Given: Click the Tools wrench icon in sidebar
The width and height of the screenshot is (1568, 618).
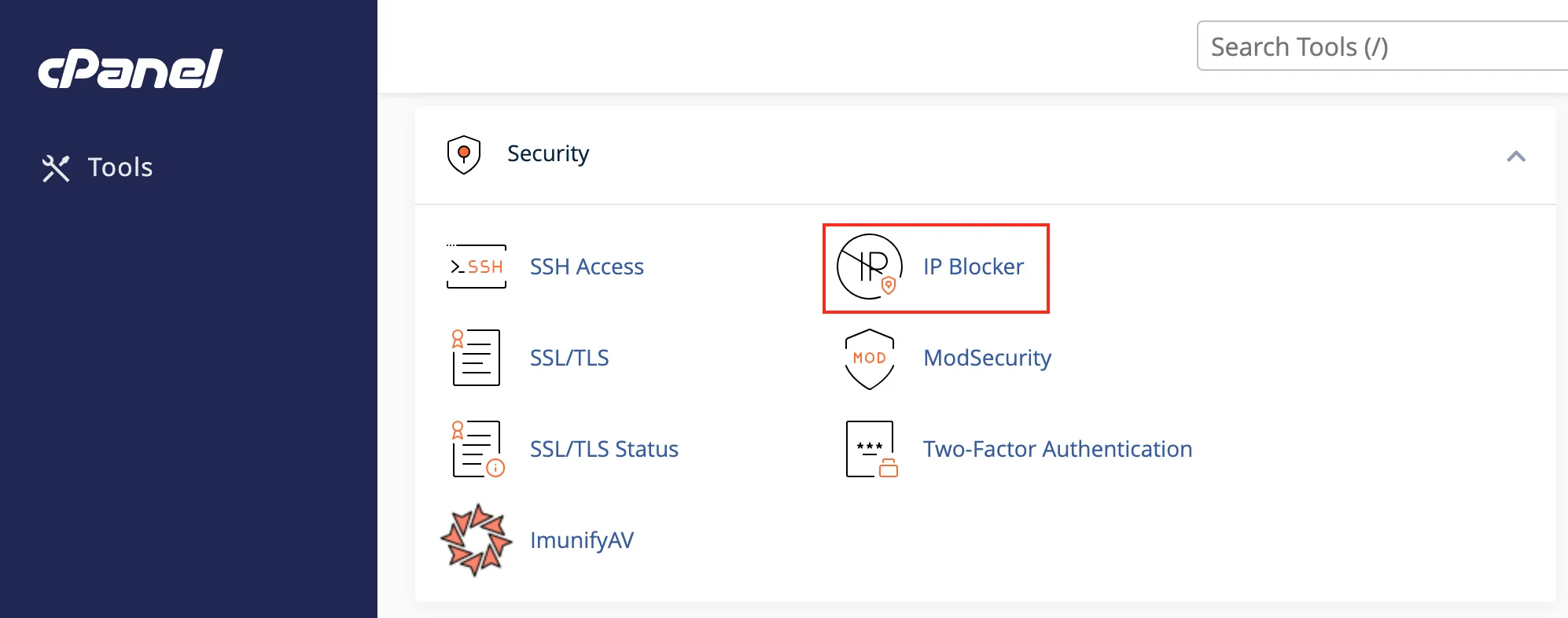Looking at the screenshot, I should (x=56, y=168).
